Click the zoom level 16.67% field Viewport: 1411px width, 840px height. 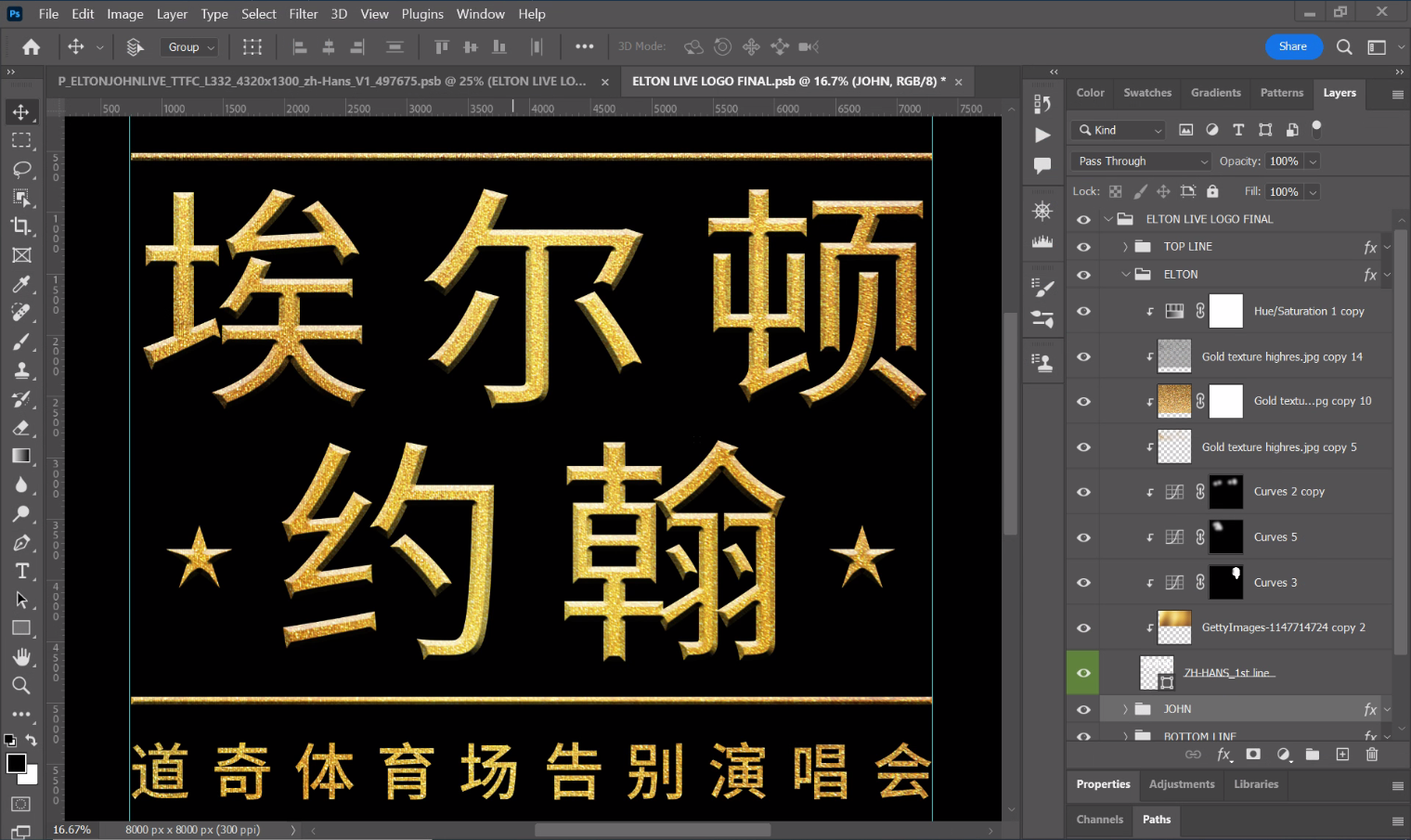click(72, 830)
